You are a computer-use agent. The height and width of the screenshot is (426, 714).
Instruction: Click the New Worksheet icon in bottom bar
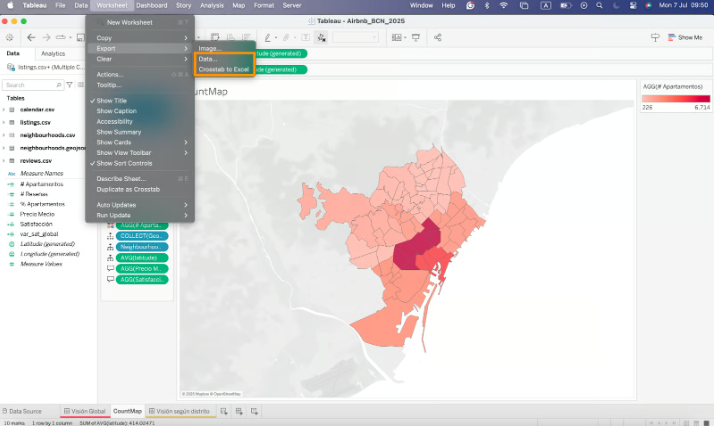coord(224,411)
